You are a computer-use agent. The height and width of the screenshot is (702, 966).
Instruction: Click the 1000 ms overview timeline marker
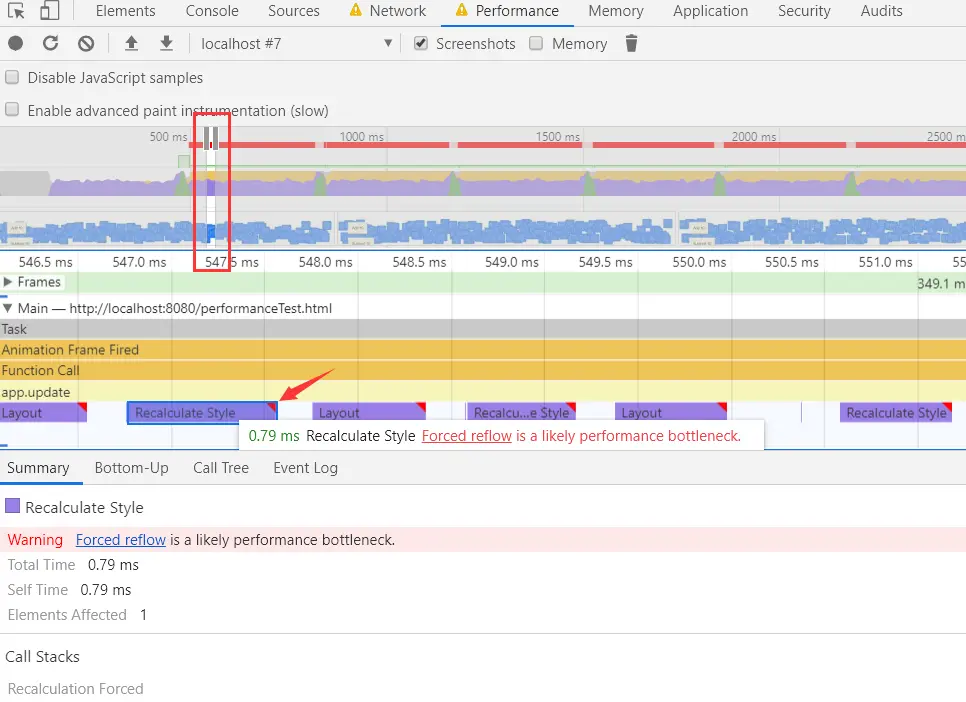[x=362, y=136]
